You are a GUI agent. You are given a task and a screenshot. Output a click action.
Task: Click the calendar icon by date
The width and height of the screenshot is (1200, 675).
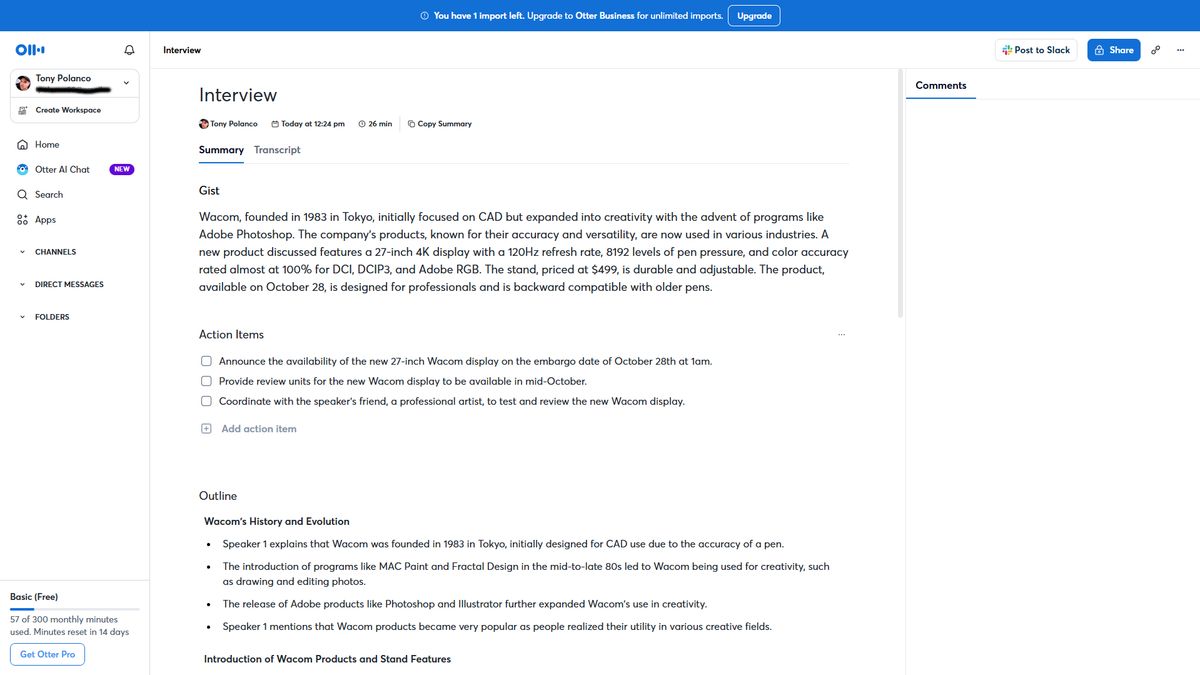pyautogui.click(x=275, y=124)
